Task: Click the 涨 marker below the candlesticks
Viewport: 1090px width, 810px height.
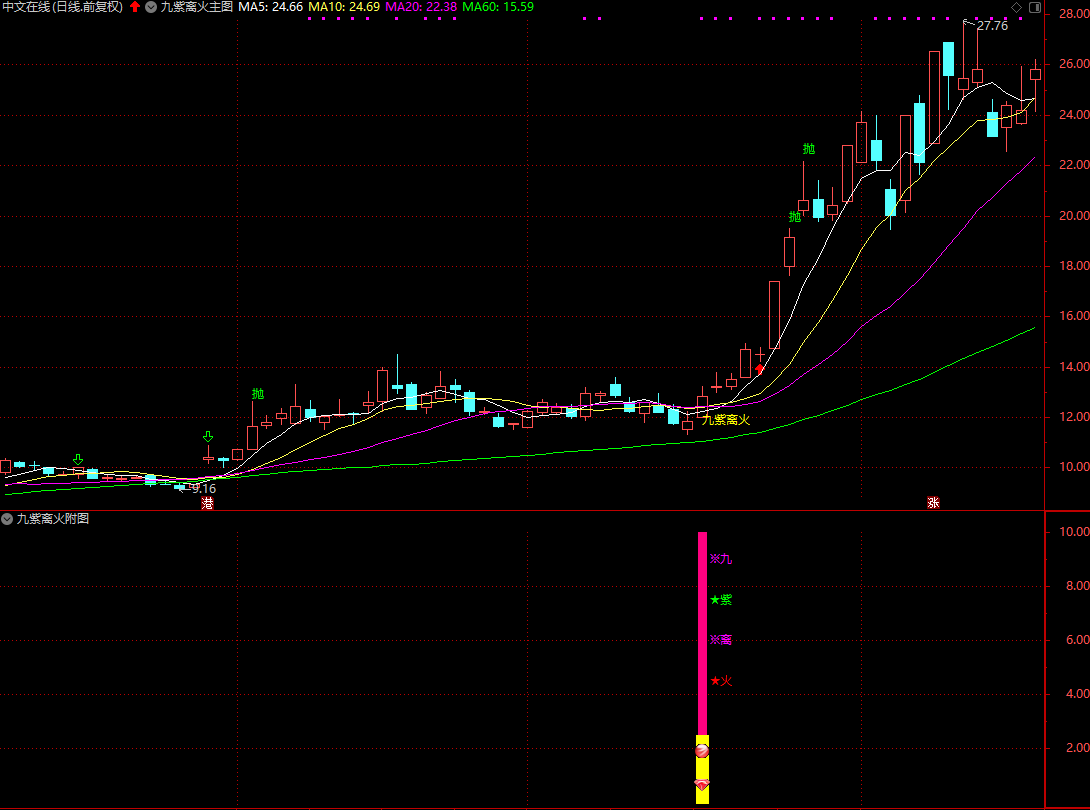Action: pyautogui.click(x=933, y=503)
